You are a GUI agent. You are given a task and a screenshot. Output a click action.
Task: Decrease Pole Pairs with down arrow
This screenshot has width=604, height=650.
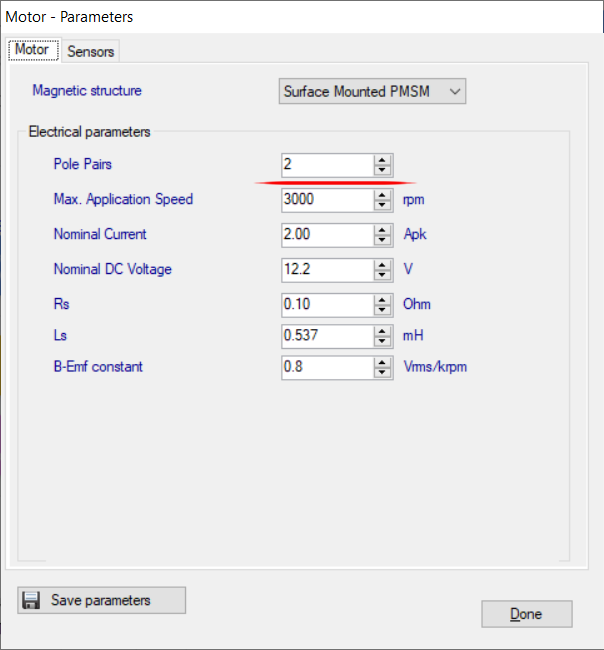[382, 170]
